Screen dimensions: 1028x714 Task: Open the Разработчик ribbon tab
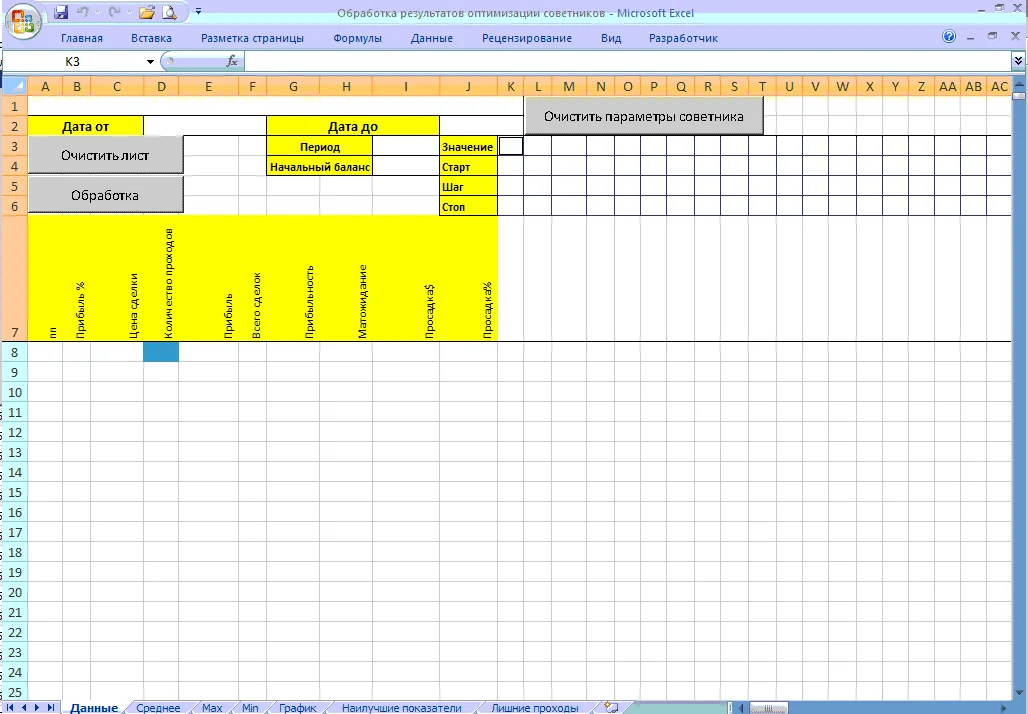coord(683,38)
